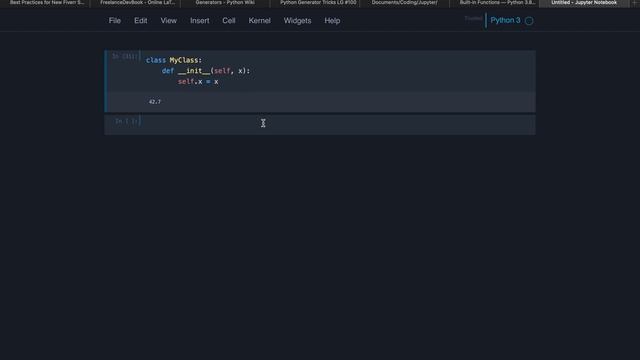
Task: Switch to the Best Practices for New Fiverr tab
Action: tap(47, 3)
